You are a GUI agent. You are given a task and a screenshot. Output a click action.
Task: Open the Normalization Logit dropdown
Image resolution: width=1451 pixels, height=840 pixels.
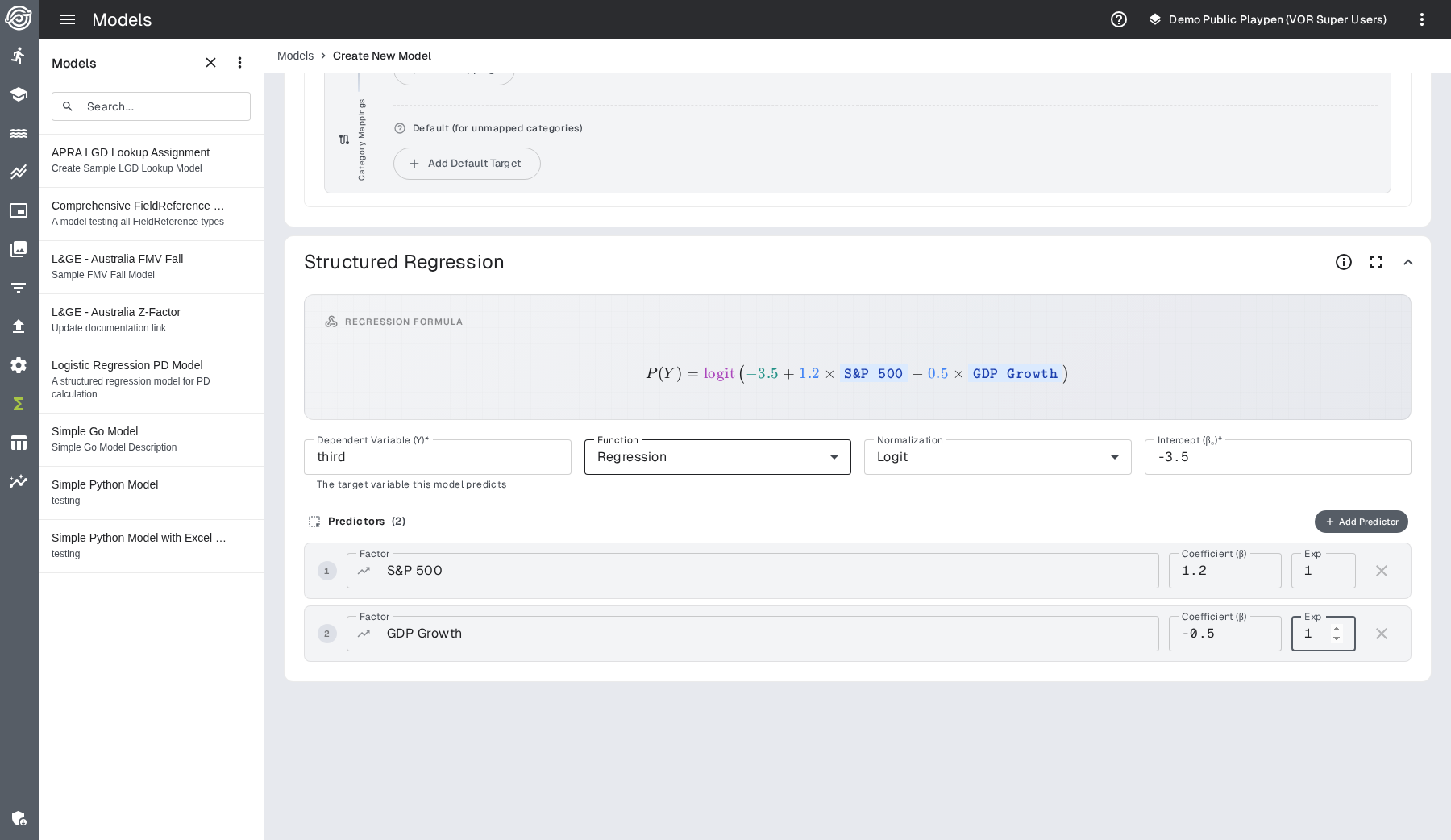[x=997, y=457]
